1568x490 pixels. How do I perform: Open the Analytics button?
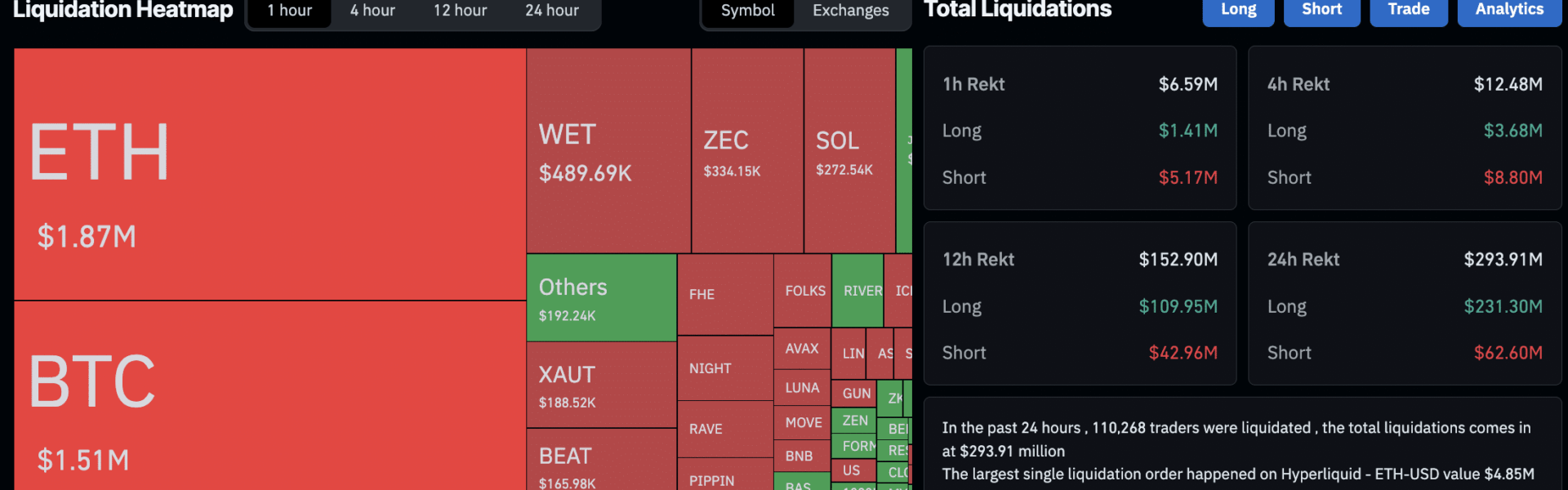[1508, 11]
